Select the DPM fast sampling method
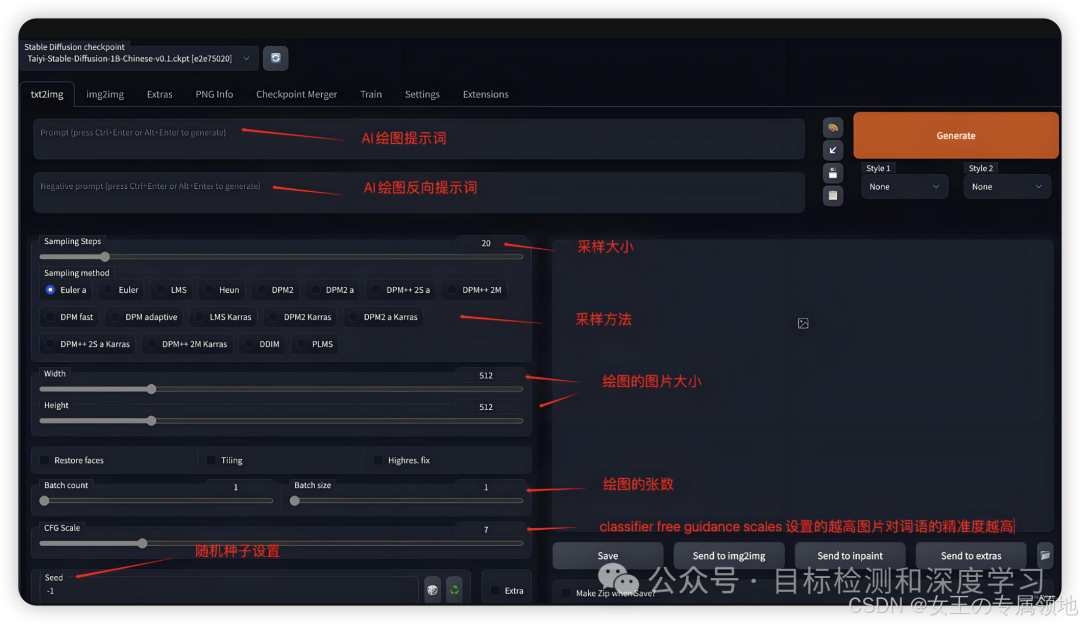The width and height of the screenshot is (1080, 624). [x=70, y=317]
